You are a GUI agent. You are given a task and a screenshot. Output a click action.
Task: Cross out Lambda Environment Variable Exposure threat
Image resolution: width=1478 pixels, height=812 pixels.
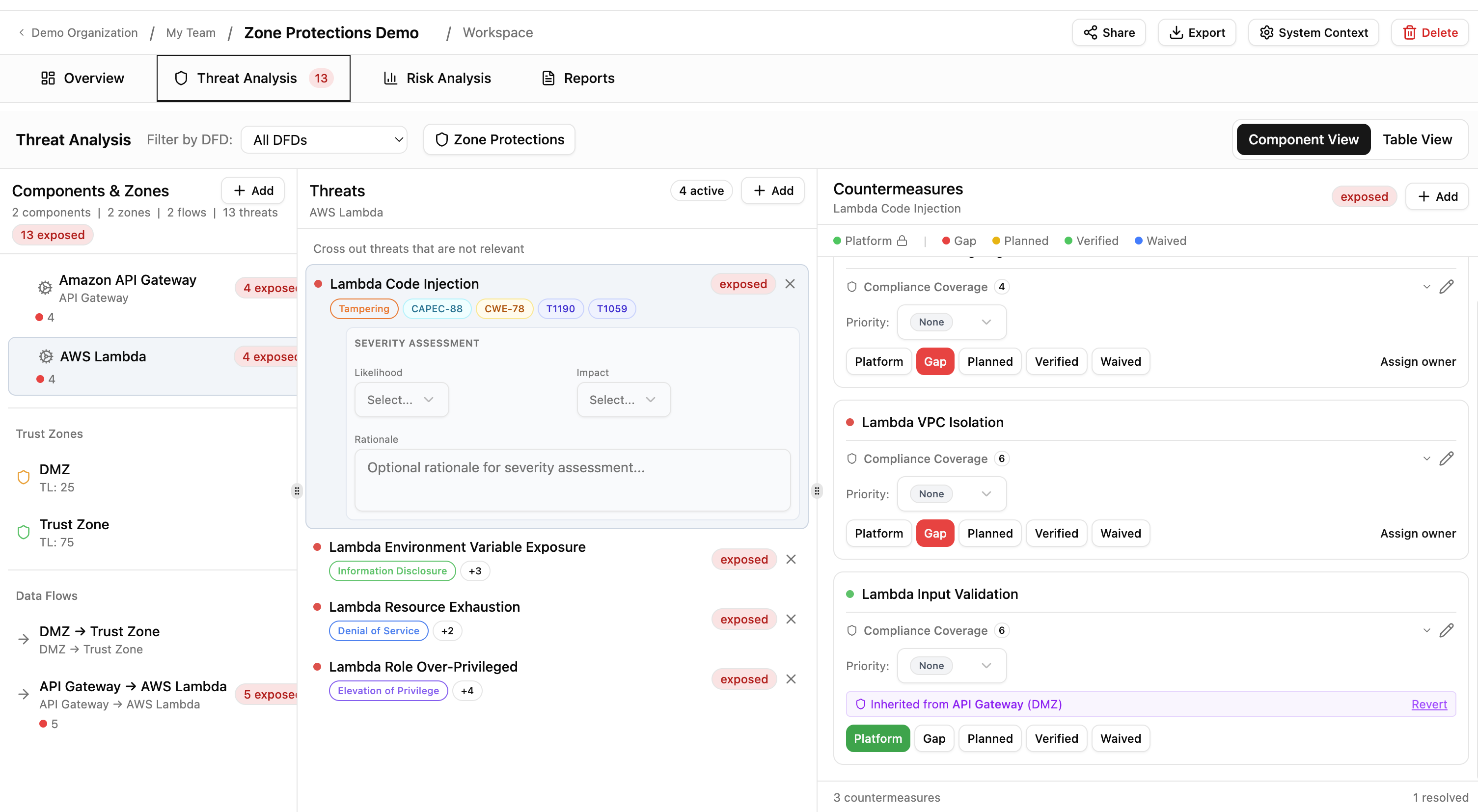[x=791, y=559]
